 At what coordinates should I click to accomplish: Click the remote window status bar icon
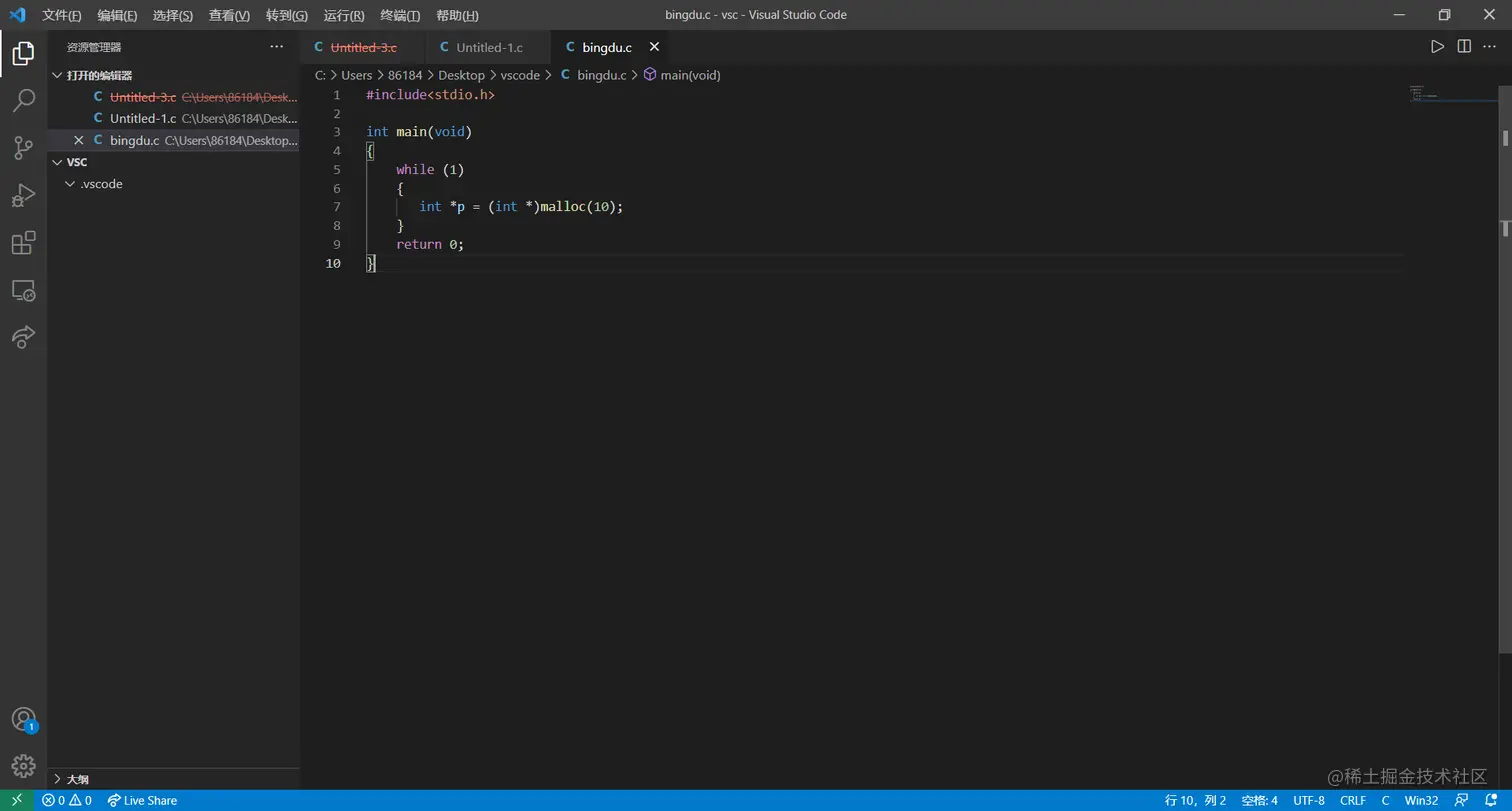(17, 800)
